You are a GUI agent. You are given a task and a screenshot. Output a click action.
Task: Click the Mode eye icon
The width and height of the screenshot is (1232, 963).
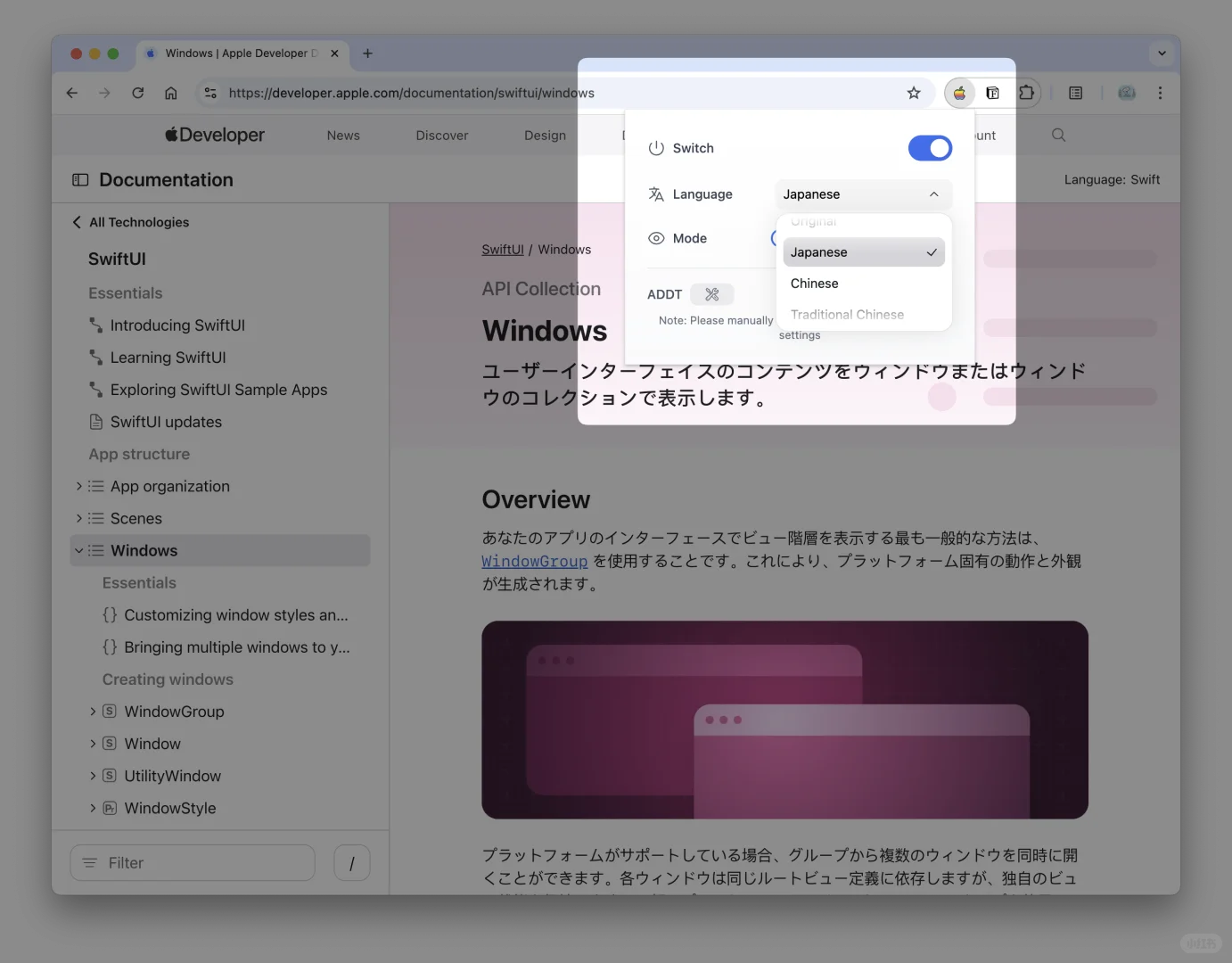coord(656,238)
